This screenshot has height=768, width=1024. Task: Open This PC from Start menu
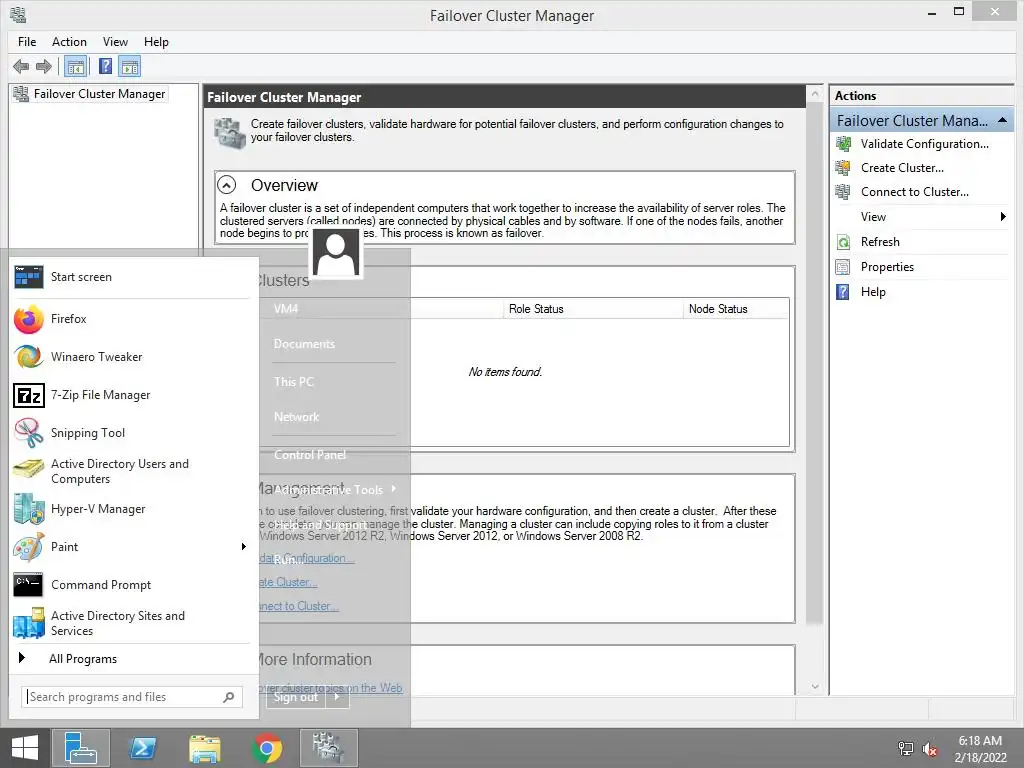[x=294, y=382]
